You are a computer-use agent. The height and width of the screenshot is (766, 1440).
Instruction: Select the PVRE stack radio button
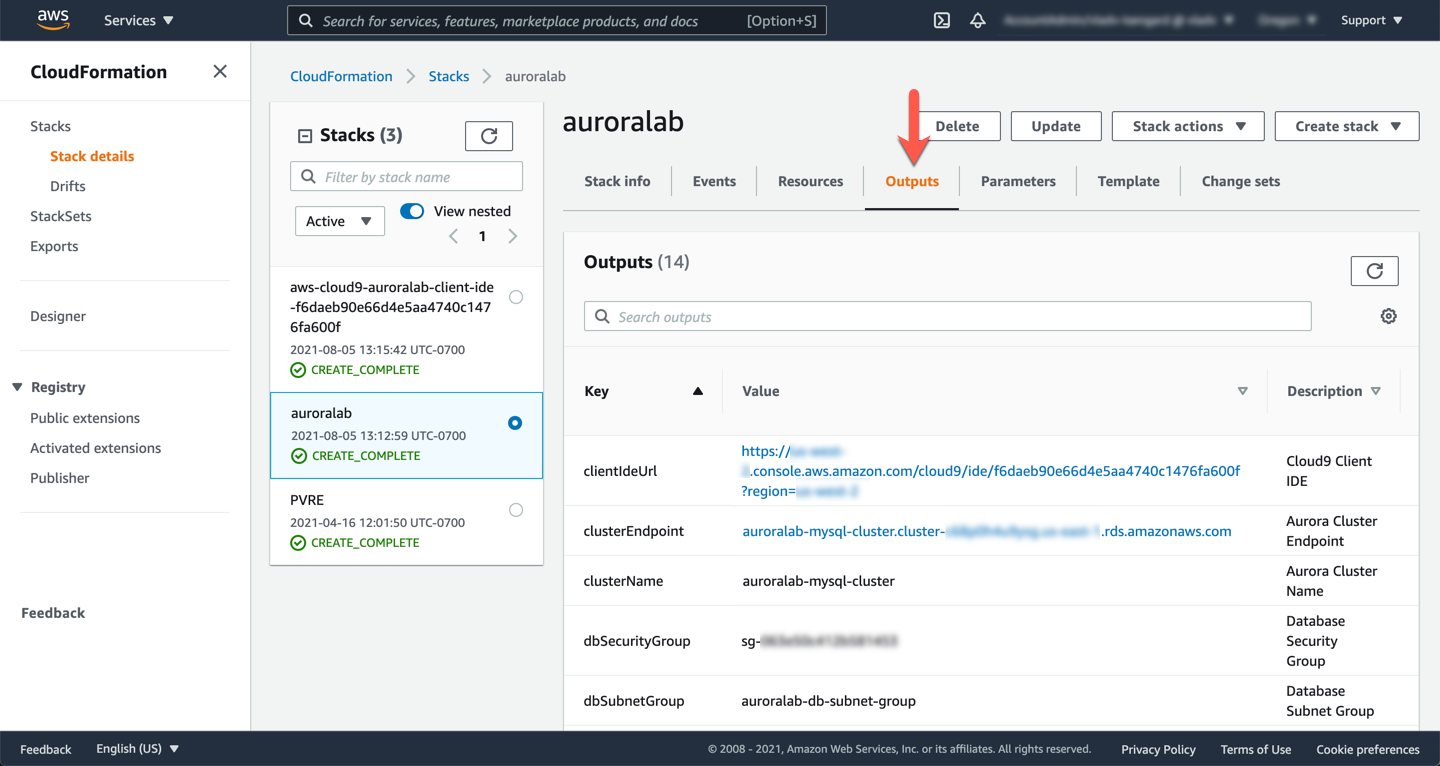[x=516, y=510]
